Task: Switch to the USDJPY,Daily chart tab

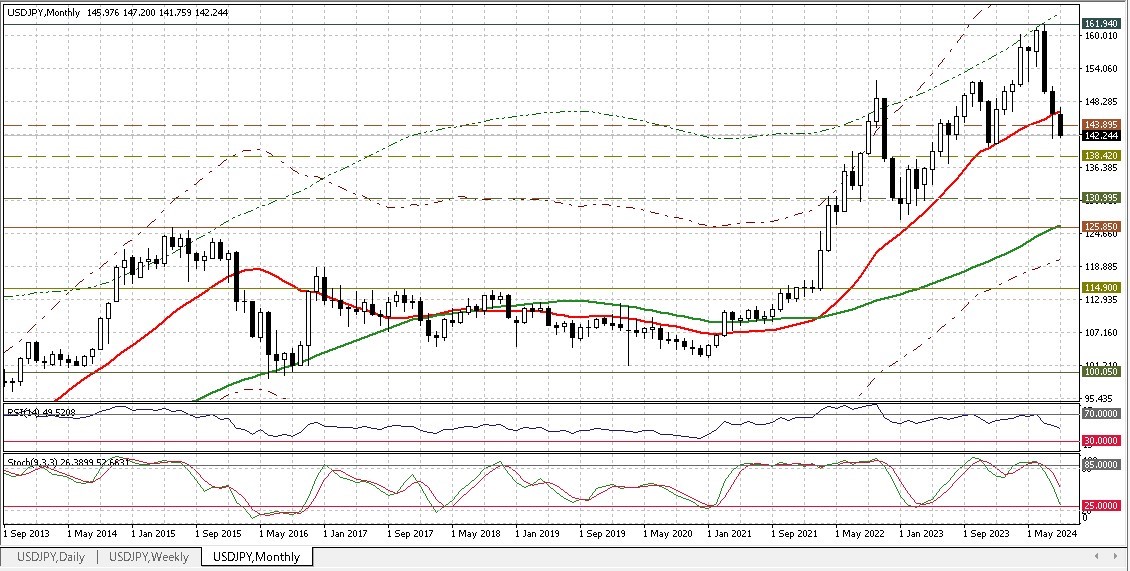Action: (x=50, y=557)
